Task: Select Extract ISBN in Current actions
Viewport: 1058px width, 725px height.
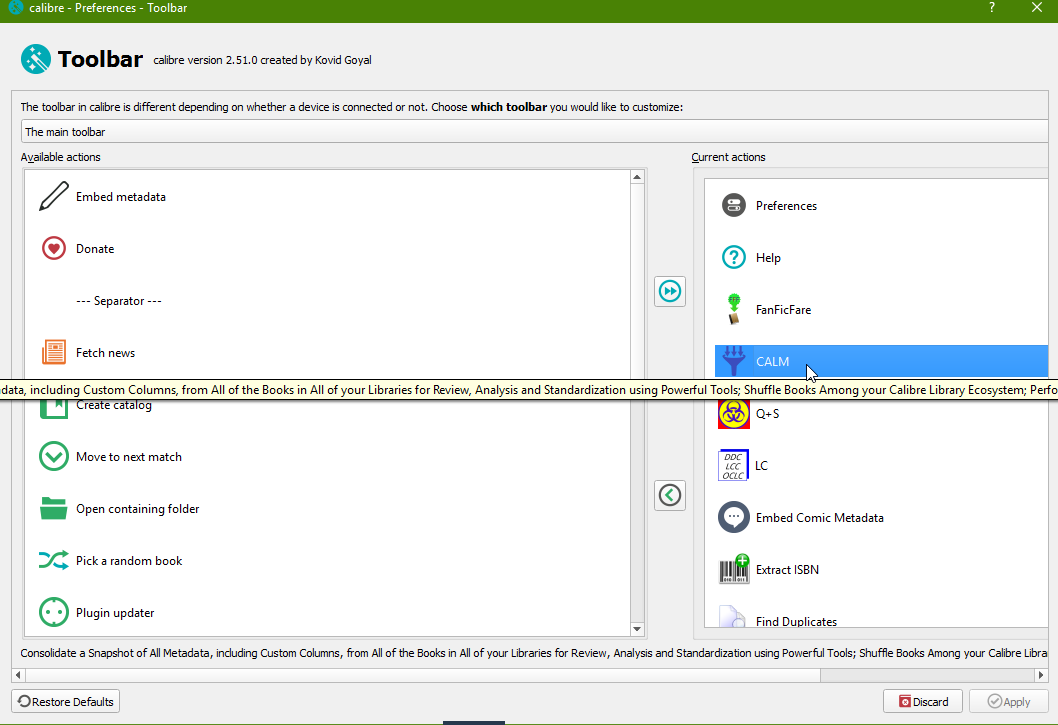Action: (881, 569)
